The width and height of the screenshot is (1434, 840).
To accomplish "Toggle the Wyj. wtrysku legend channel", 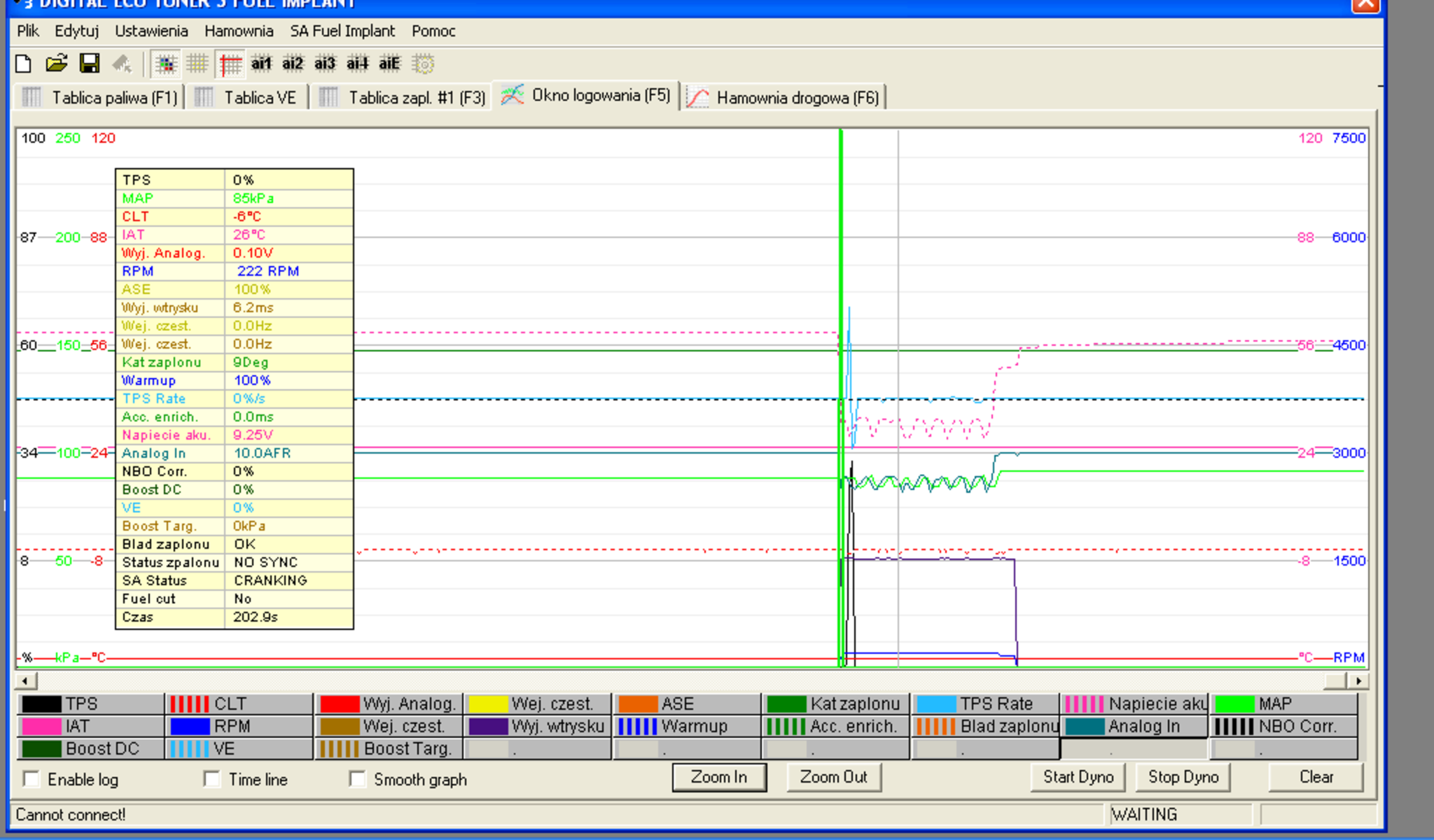I will pos(537,726).
